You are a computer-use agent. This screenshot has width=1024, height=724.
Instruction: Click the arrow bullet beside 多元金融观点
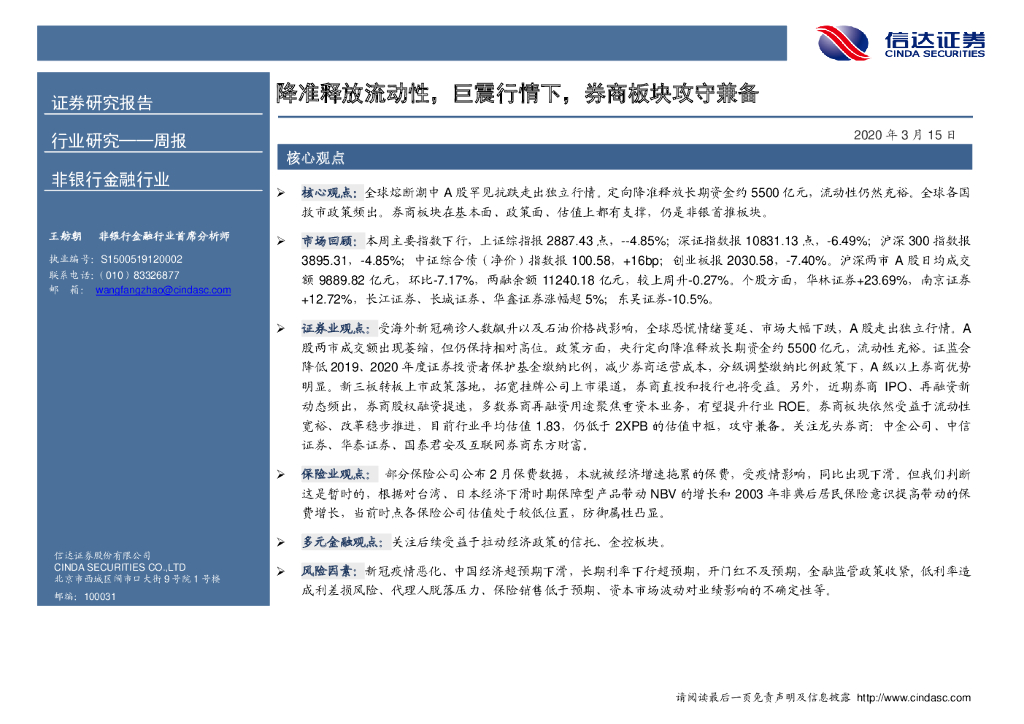tap(281, 542)
